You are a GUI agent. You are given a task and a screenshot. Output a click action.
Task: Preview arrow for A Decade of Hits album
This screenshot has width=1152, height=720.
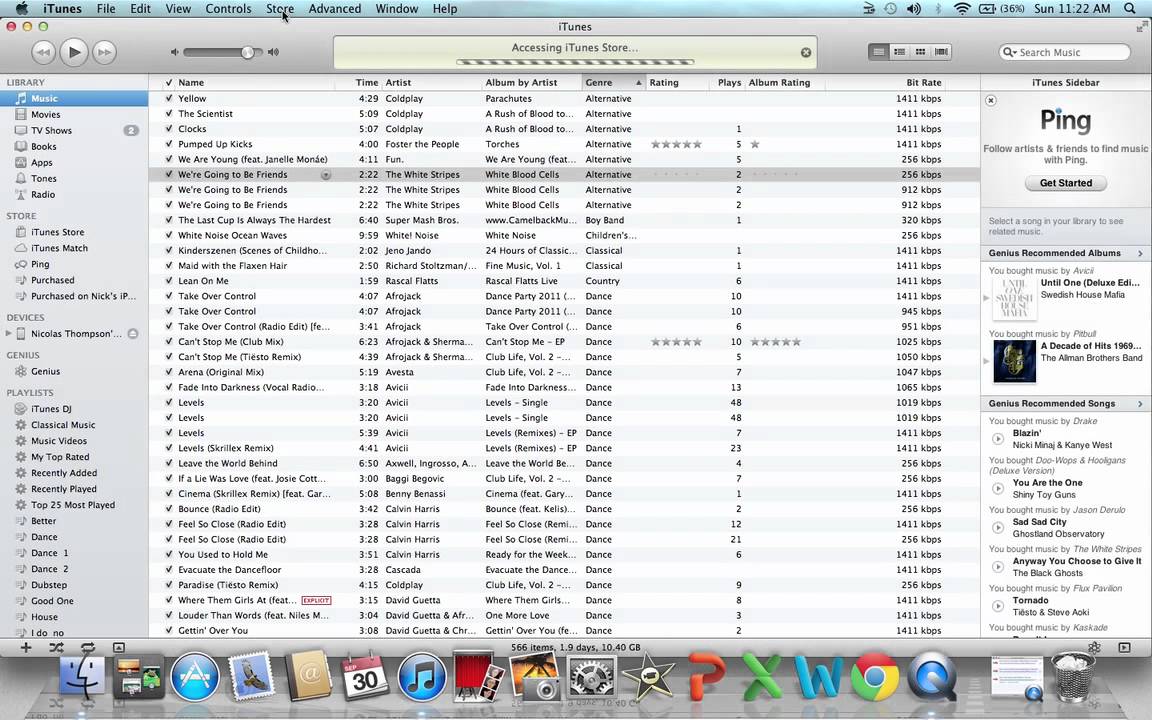(986, 361)
